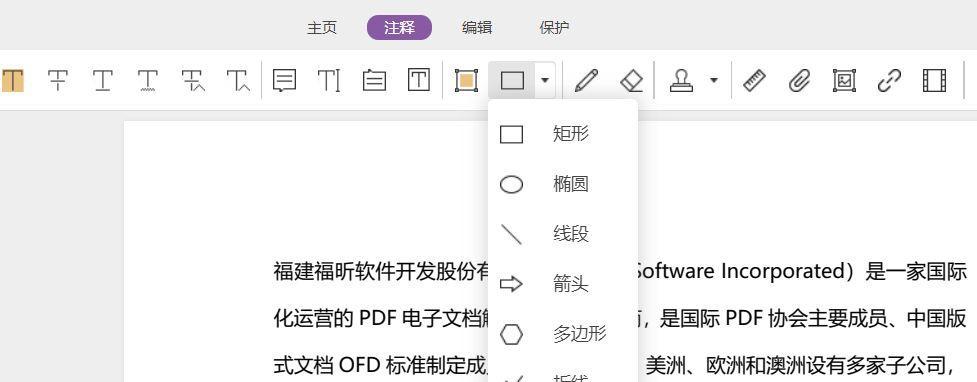Select the squiggly underline tool
Image resolution: width=977 pixels, height=382 pixels.
[148, 80]
